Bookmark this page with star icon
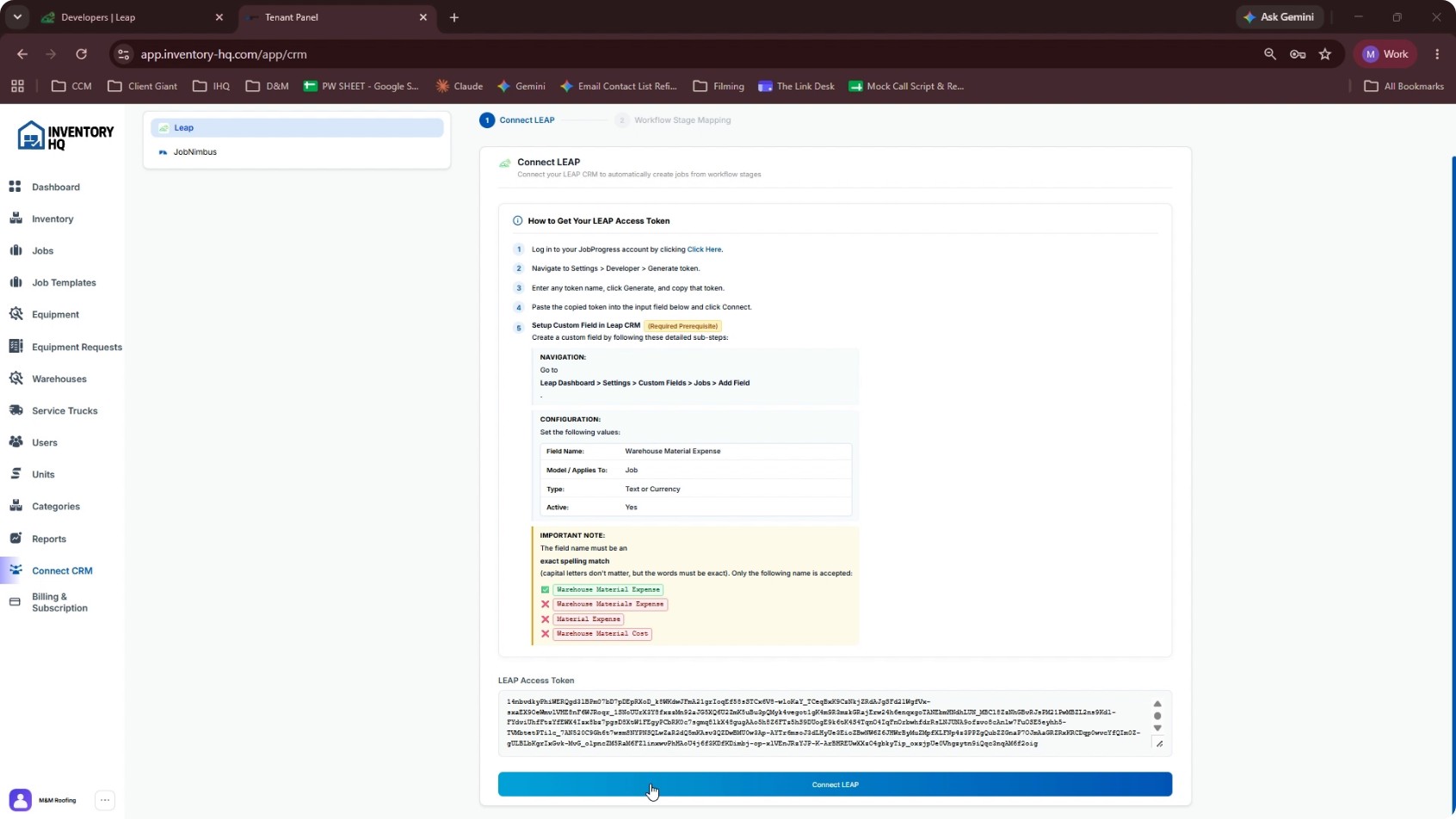Viewport: 1456px width, 819px height. (x=1325, y=54)
